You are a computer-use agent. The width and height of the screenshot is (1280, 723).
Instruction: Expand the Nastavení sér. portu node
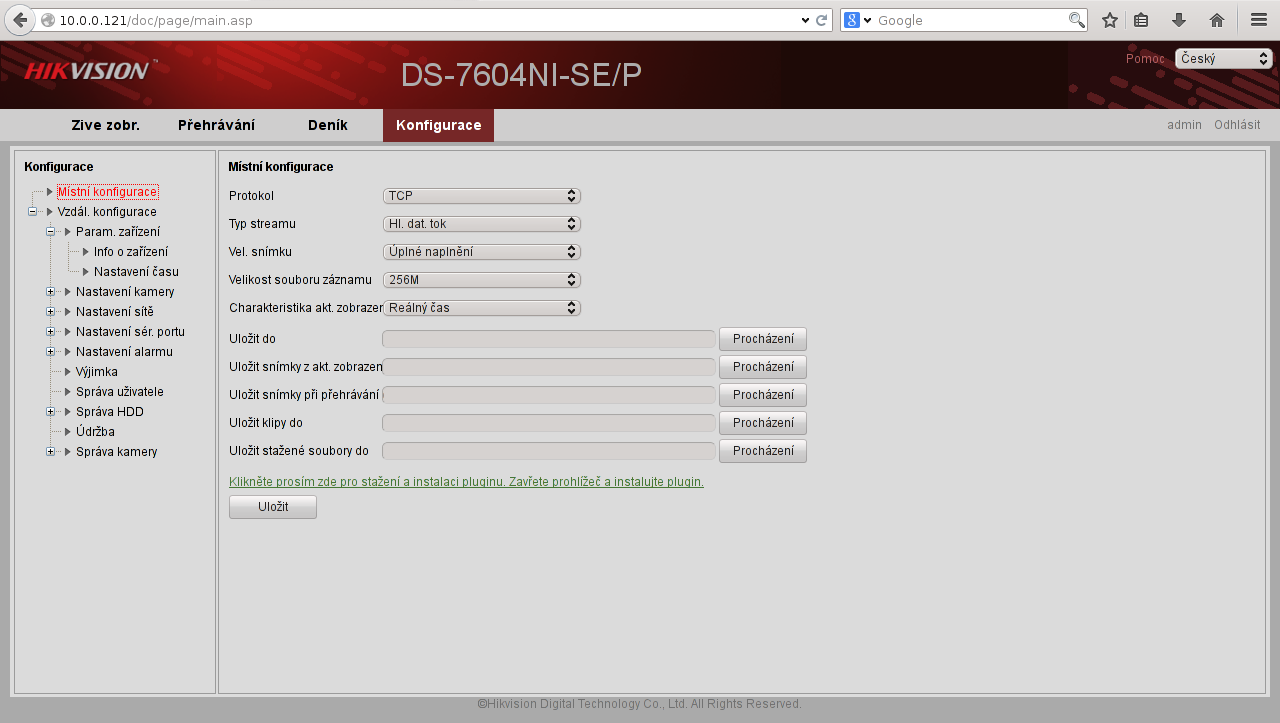[x=50, y=332]
